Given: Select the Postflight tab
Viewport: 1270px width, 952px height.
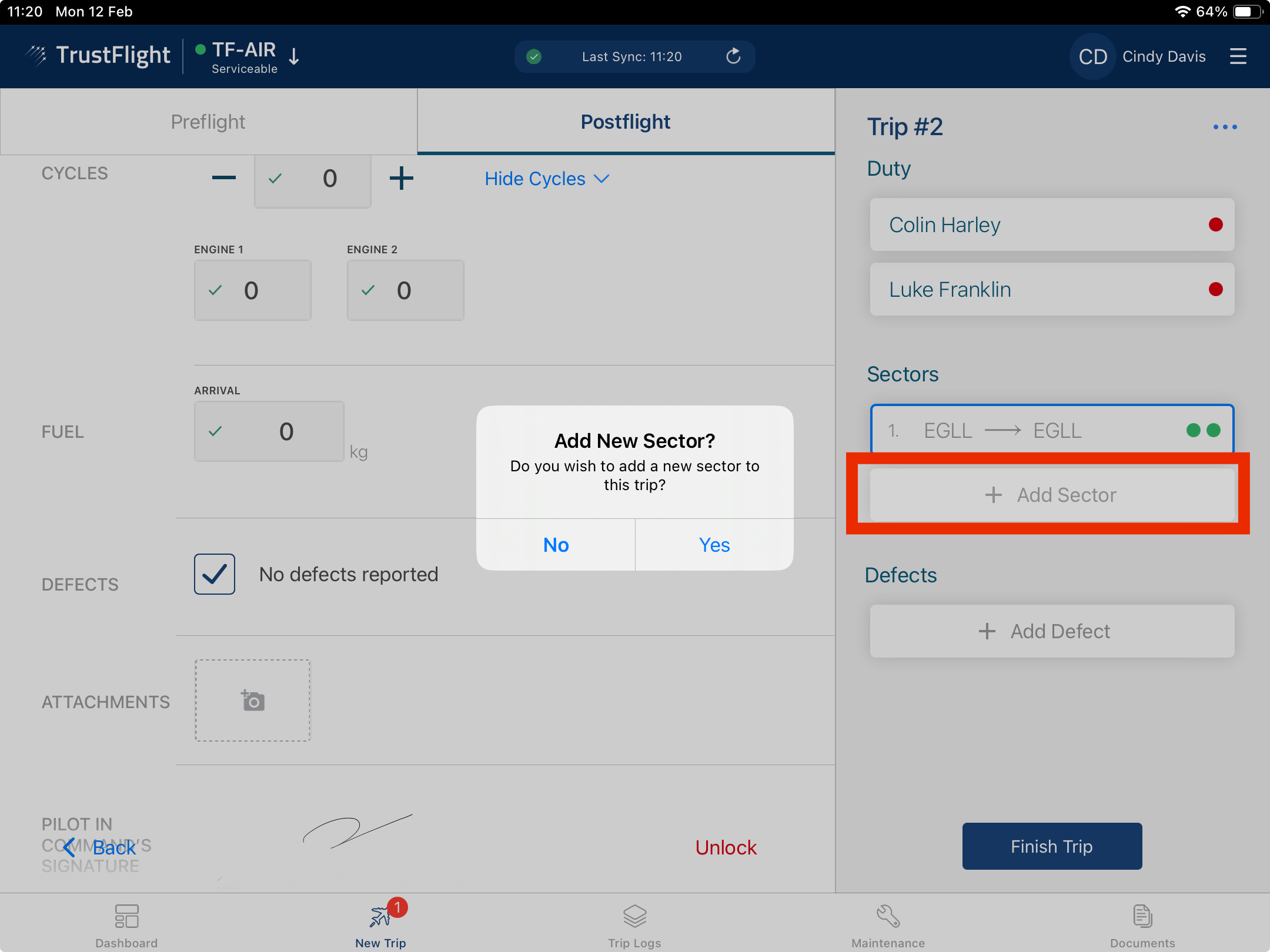Looking at the screenshot, I should pos(626,122).
